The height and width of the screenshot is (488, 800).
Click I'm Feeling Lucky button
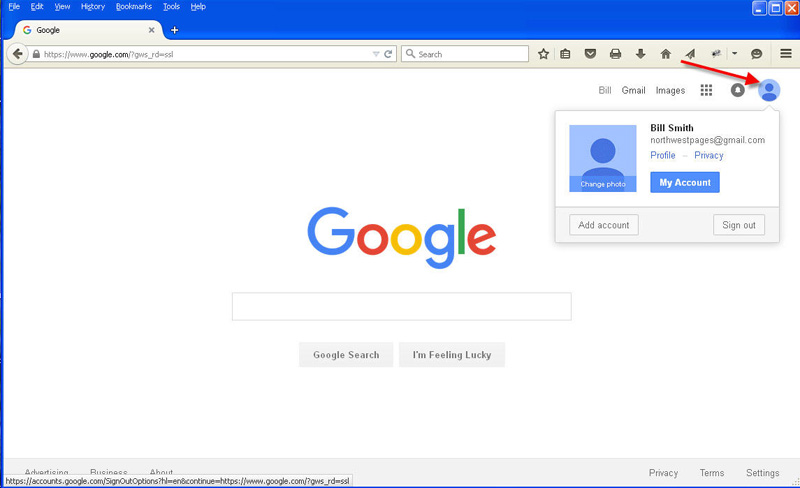(x=452, y=355)
